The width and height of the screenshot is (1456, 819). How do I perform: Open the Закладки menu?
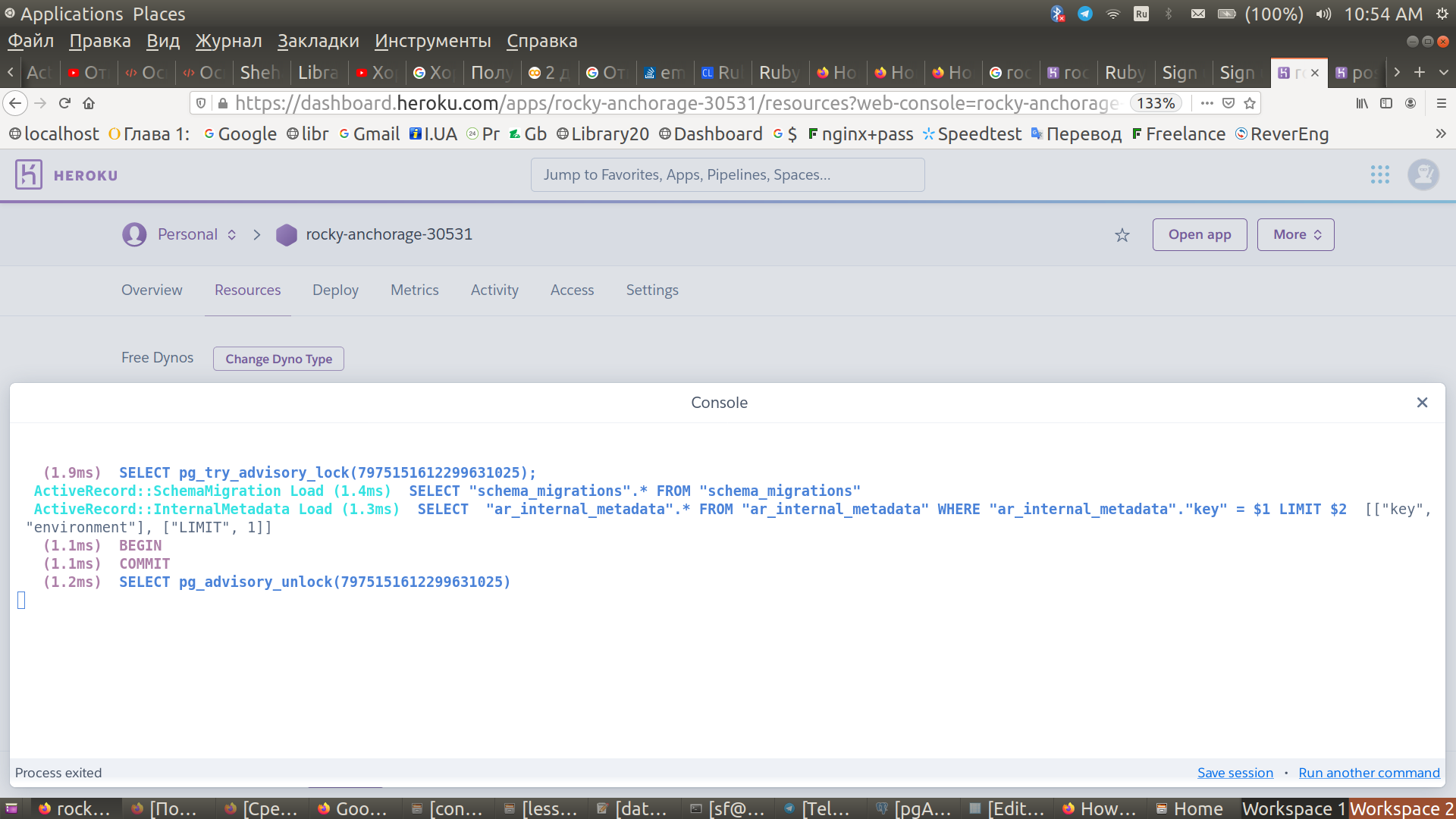tap(318, 41)
